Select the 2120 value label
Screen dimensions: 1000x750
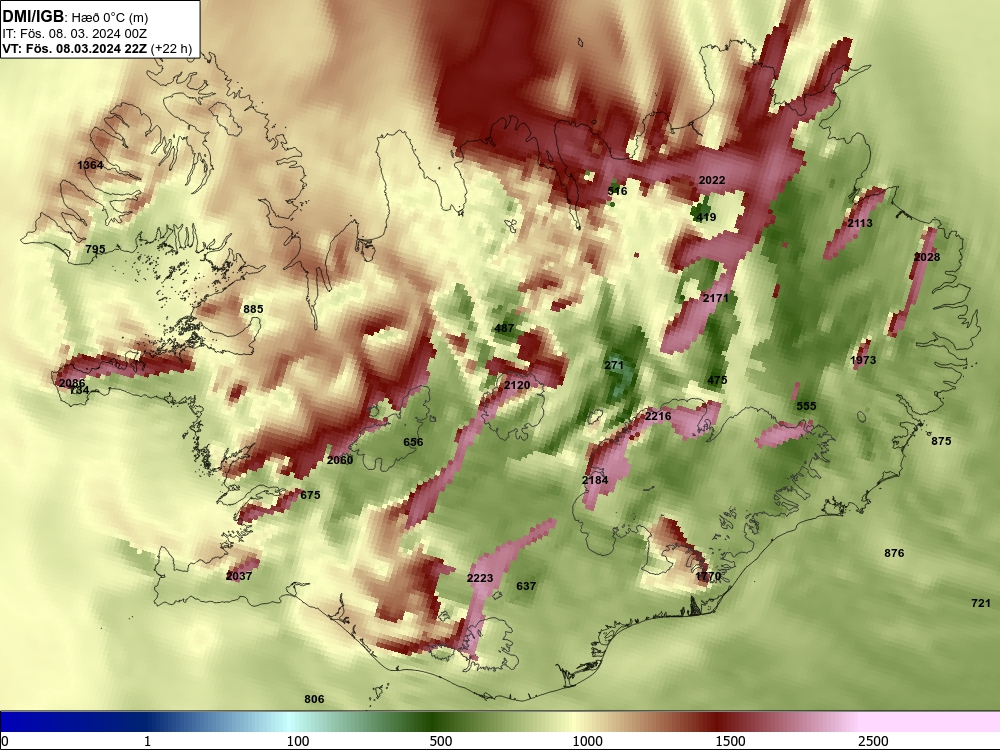517,385
